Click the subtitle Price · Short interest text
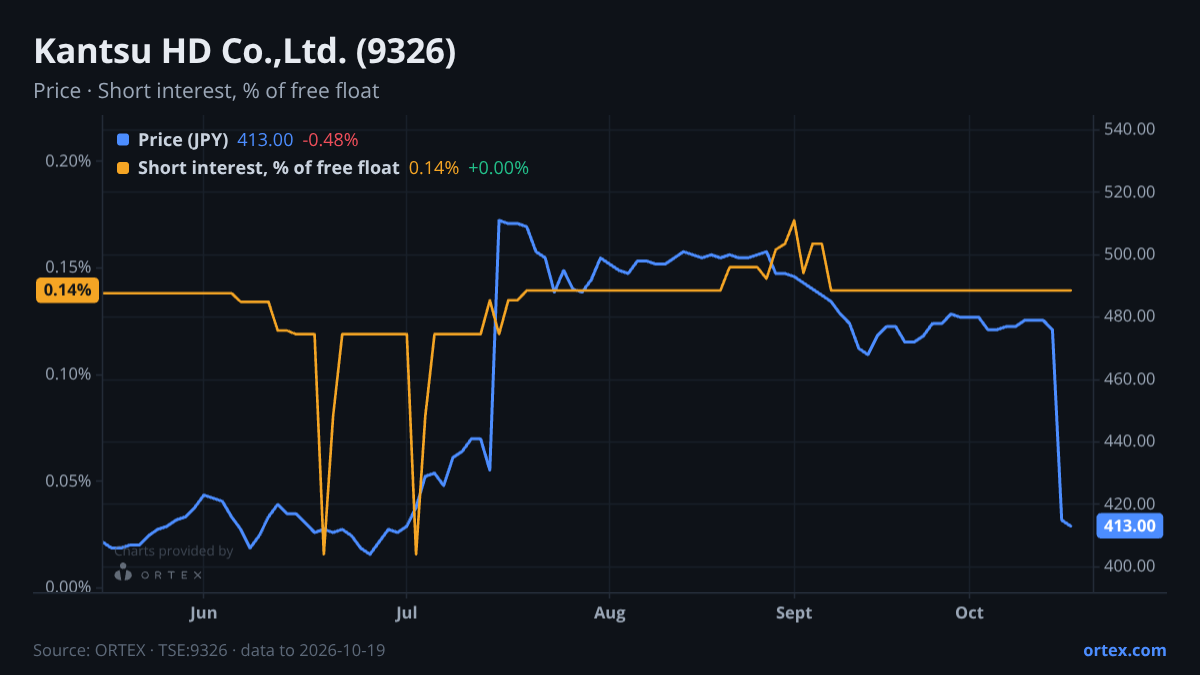1200x675 pixels. (x=206, y=91)
